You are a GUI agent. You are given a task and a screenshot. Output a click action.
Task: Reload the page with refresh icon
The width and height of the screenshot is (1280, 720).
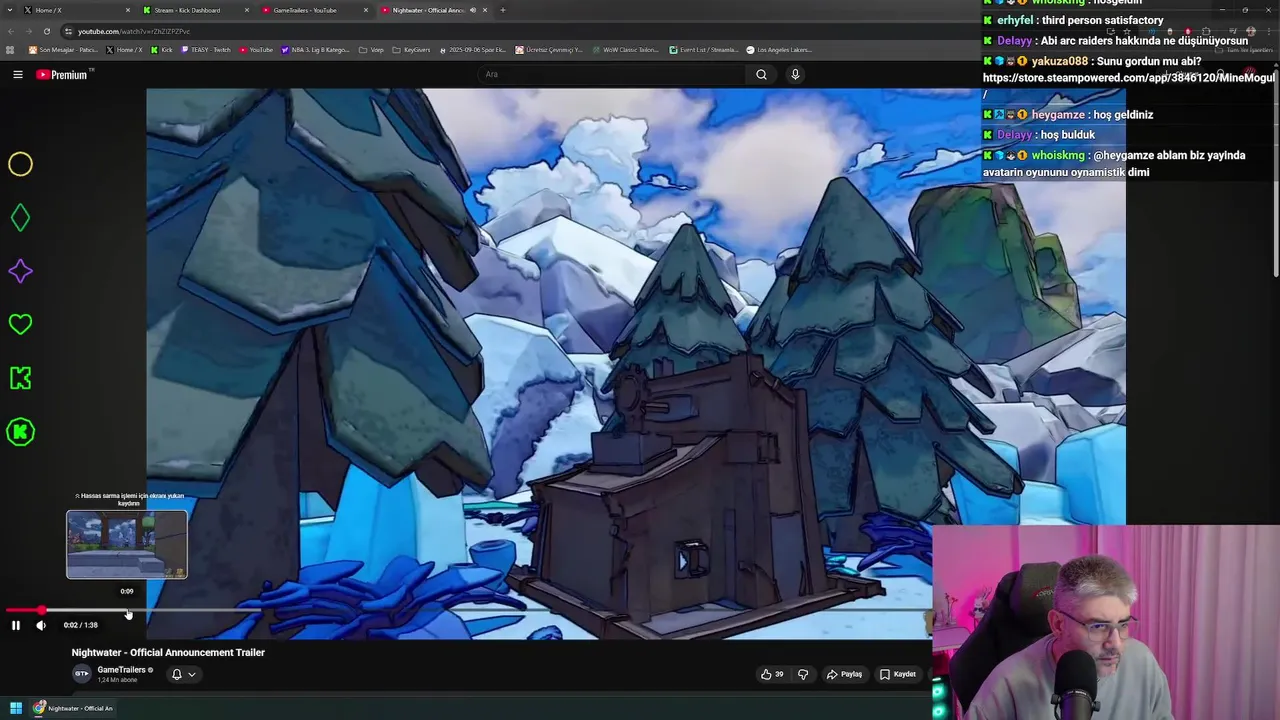[46, 31]
